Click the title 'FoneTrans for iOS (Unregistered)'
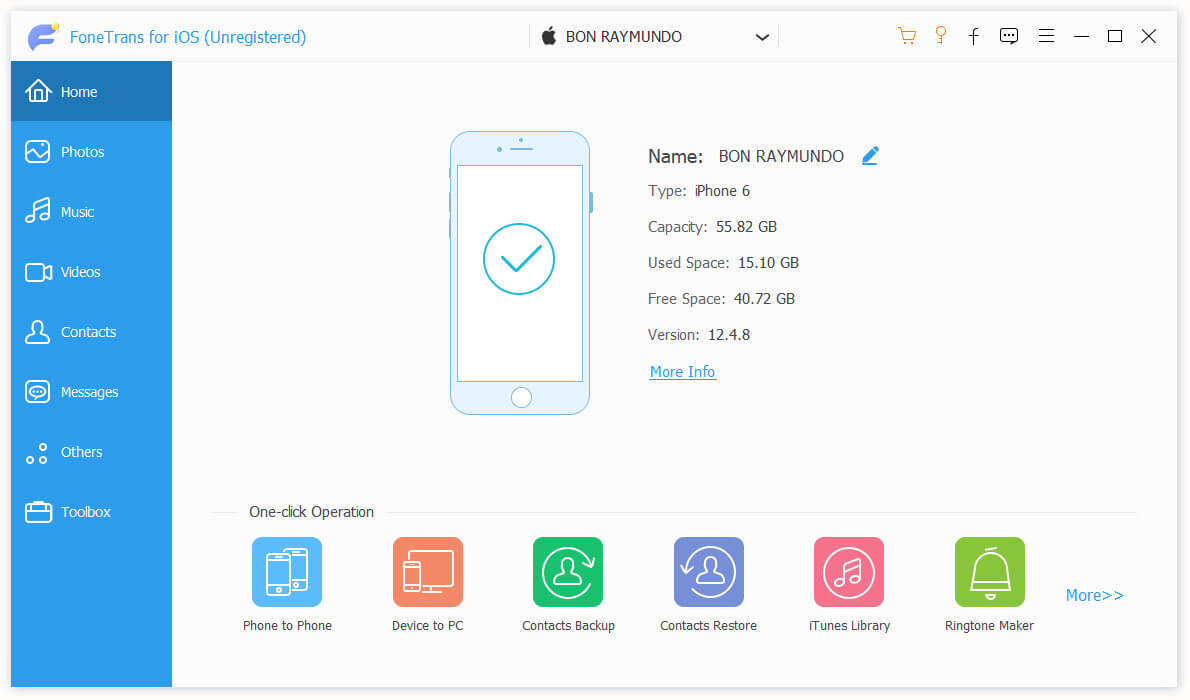Screen dimensions: 1190x700 [x=187, y=36]
